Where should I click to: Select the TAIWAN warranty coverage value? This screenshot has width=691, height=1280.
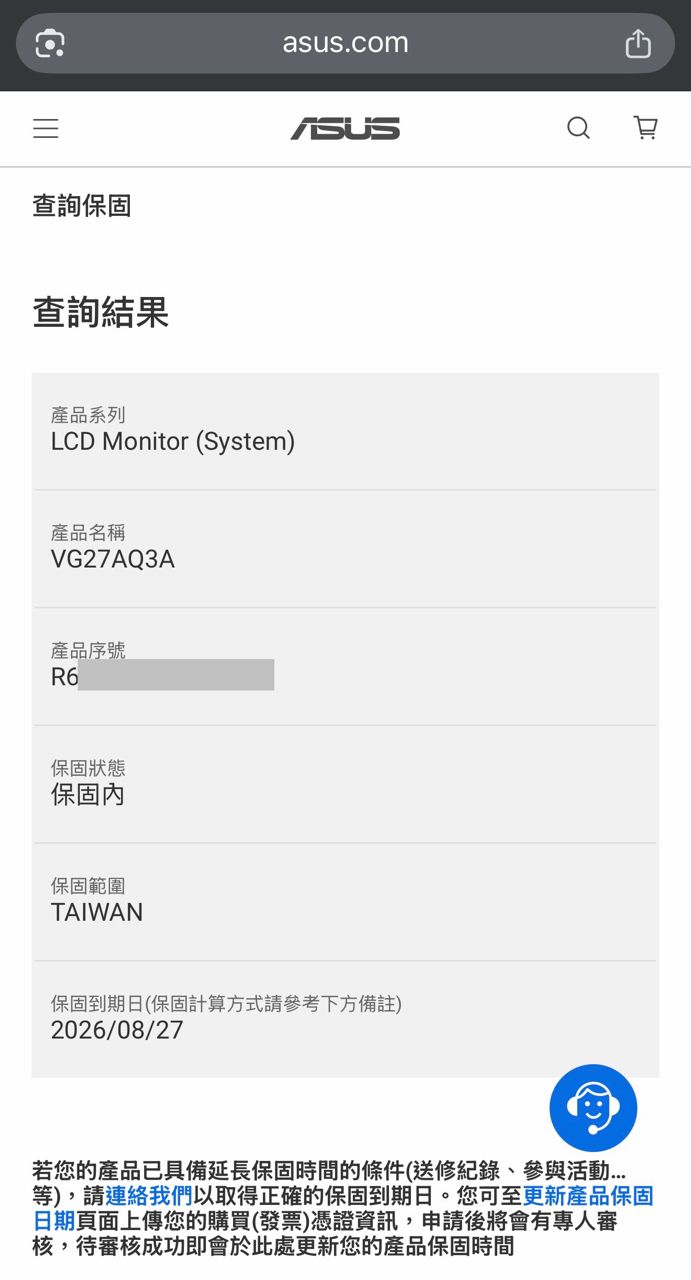(97, 912)
